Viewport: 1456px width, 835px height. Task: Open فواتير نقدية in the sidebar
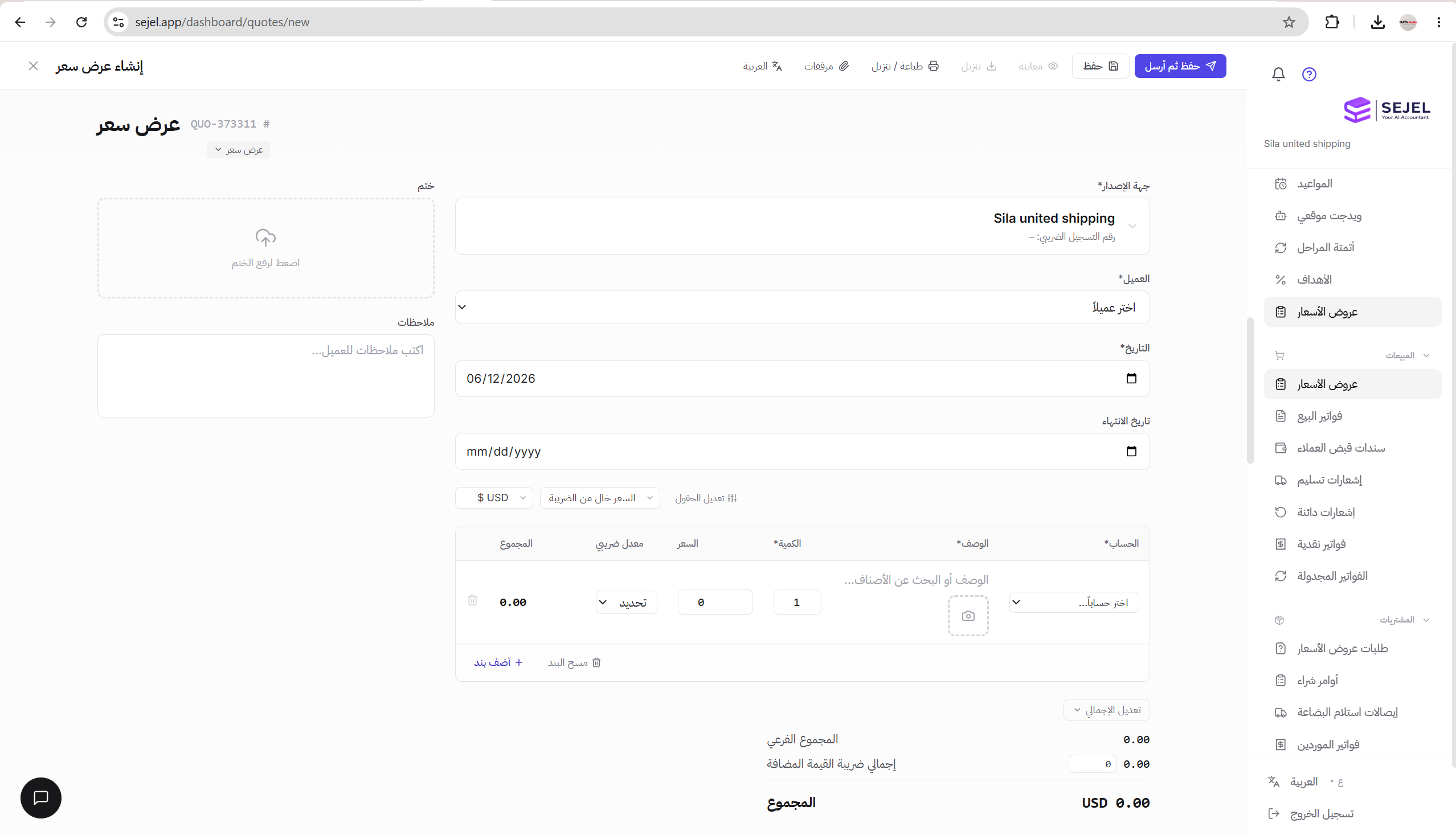tap(1352, 544)
